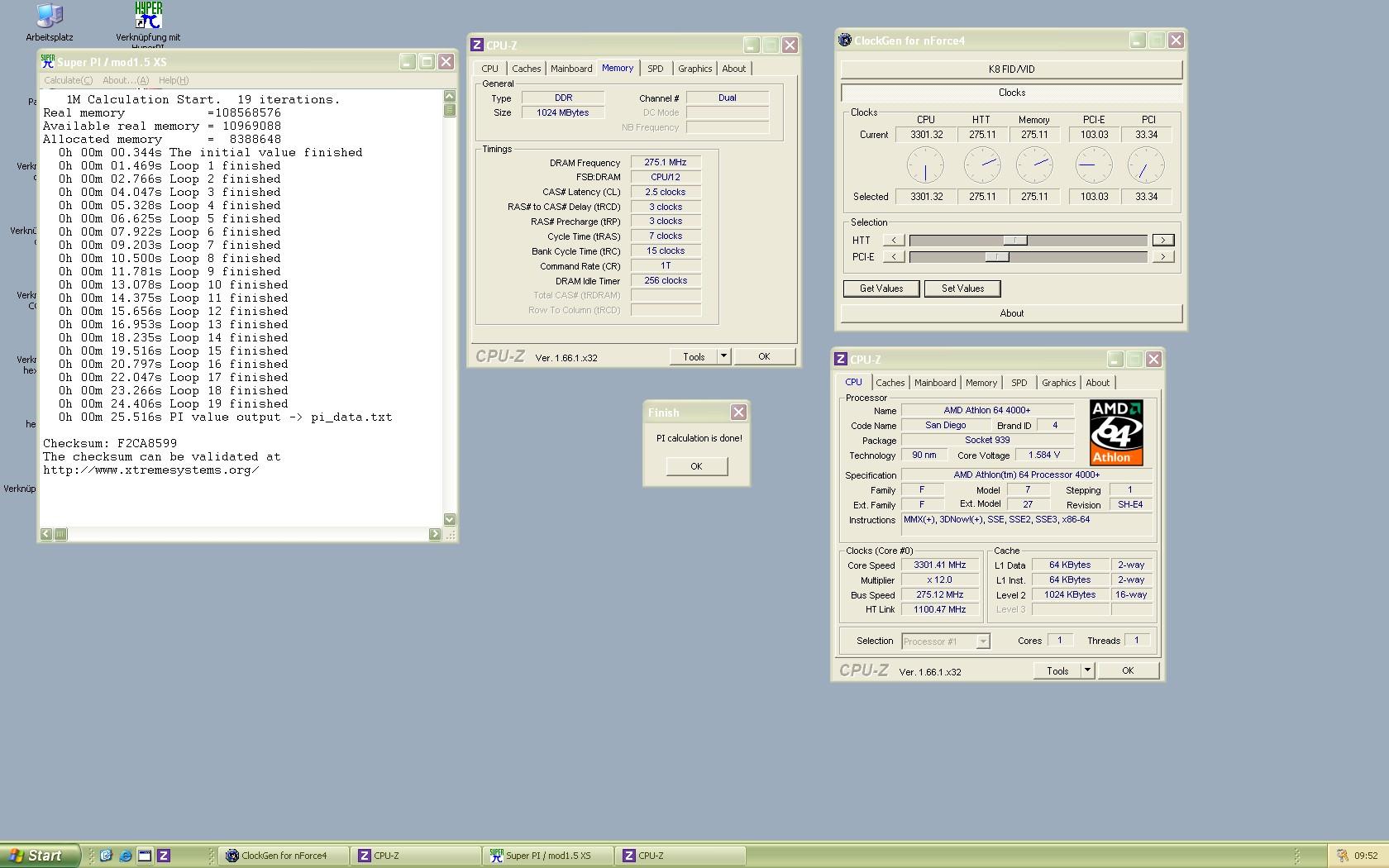Screen dimensions: 1389x868
Task: Close the Finish dialog with X
Action: pyautogui.click(x=738, y=412)
